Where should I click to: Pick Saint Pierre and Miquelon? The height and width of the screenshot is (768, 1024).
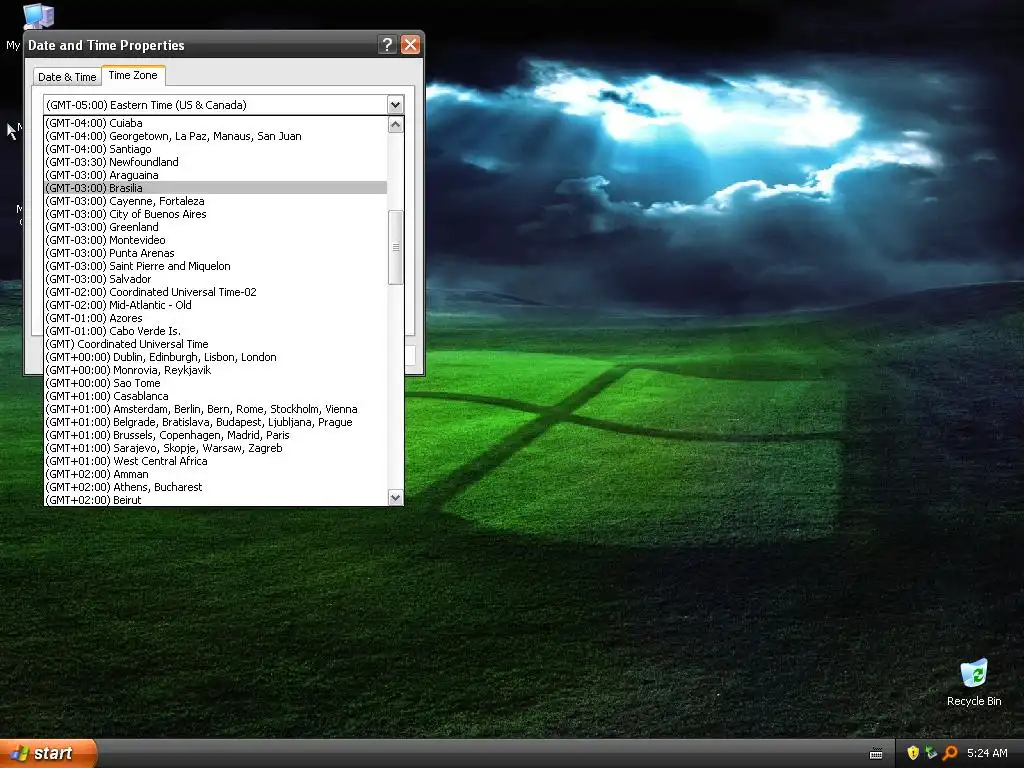click(216, 266)
